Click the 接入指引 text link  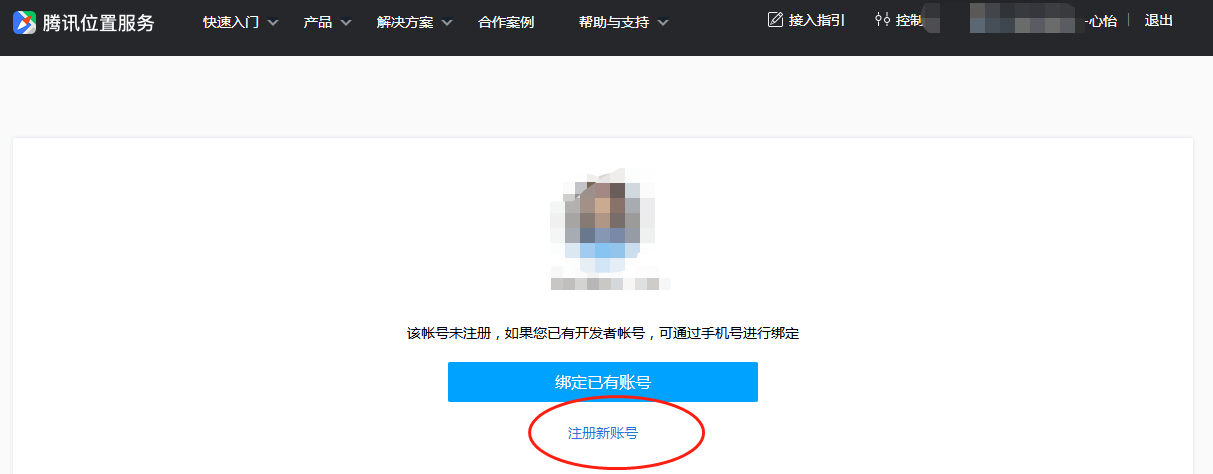(817, 20)
